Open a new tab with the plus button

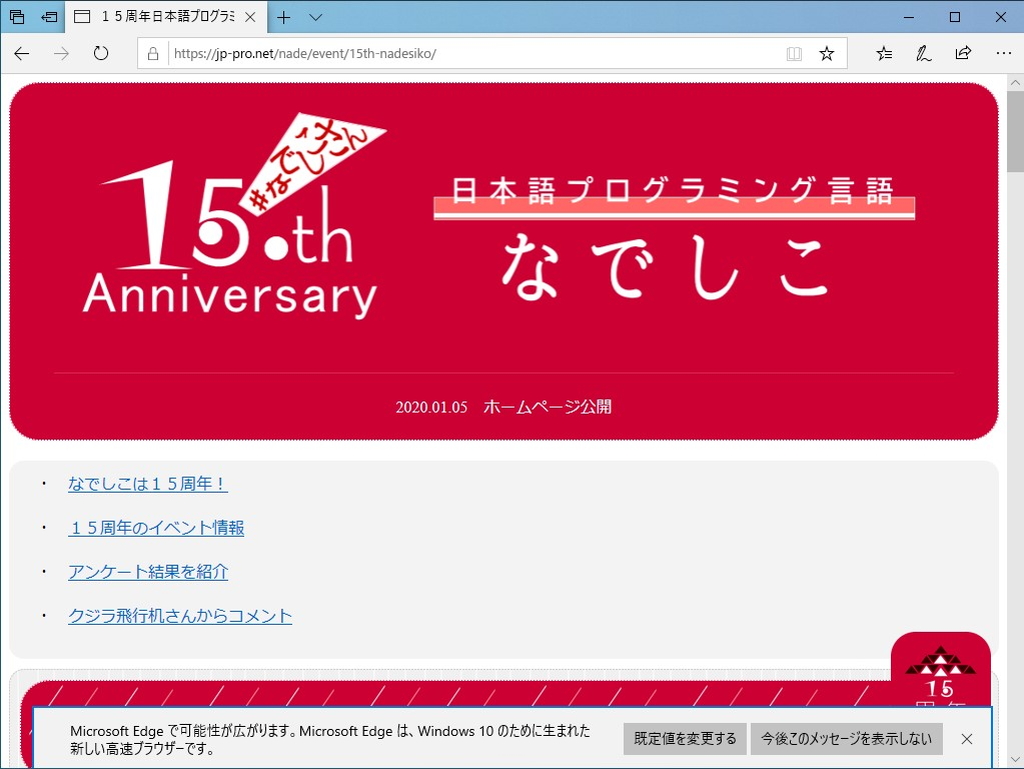tap(284, 16)
